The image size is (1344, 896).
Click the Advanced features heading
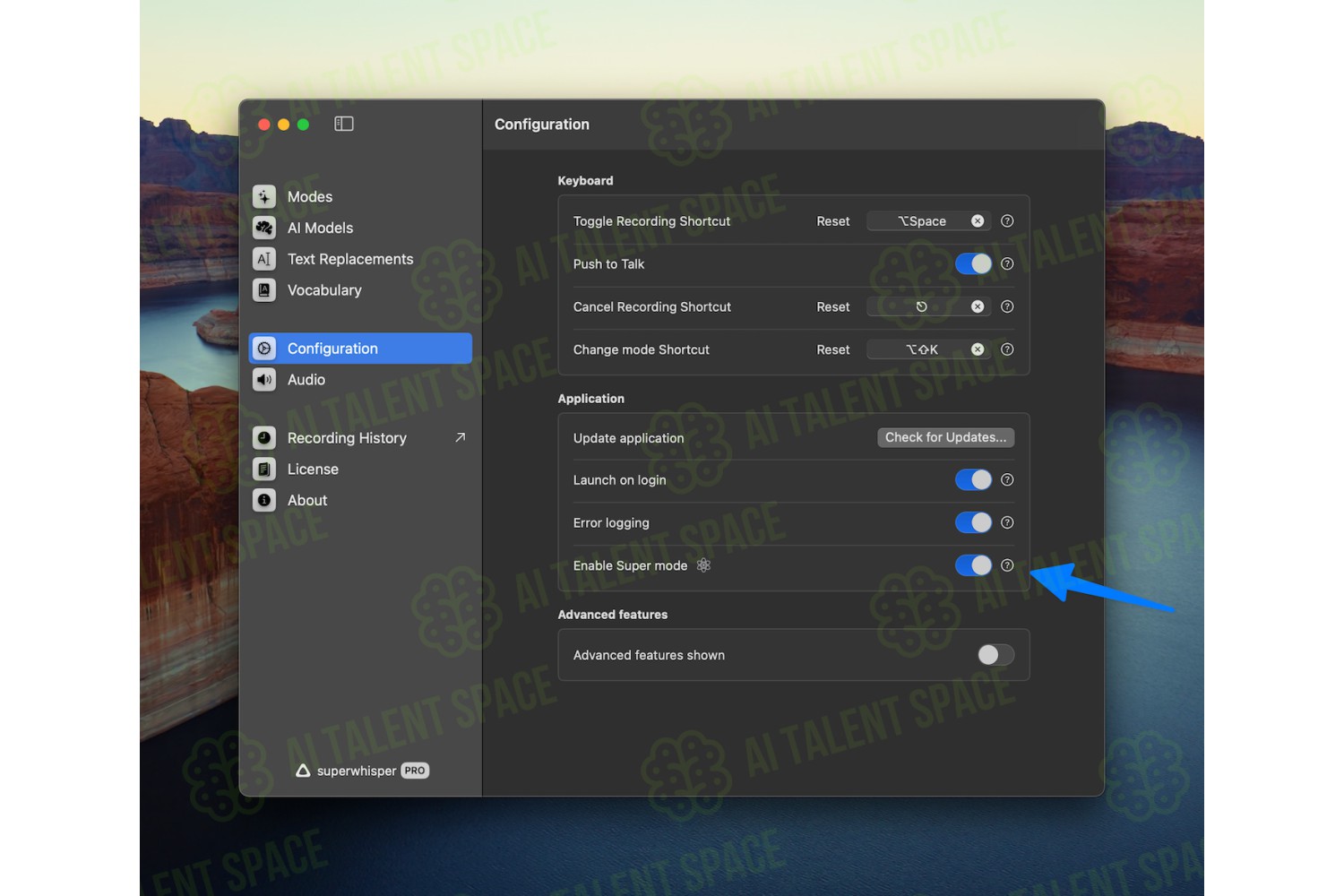pyautogui.click(x=613, y=615)
